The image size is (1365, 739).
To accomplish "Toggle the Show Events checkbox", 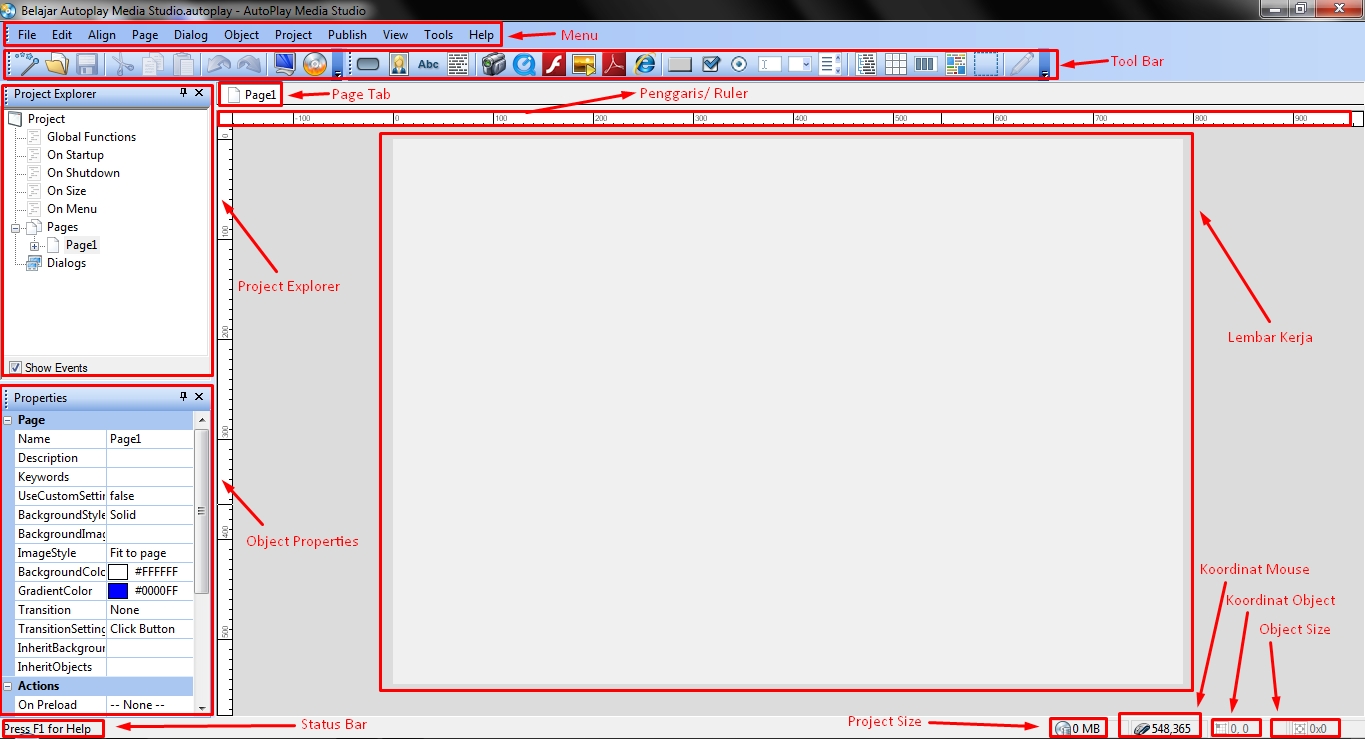I will (15, 367).
